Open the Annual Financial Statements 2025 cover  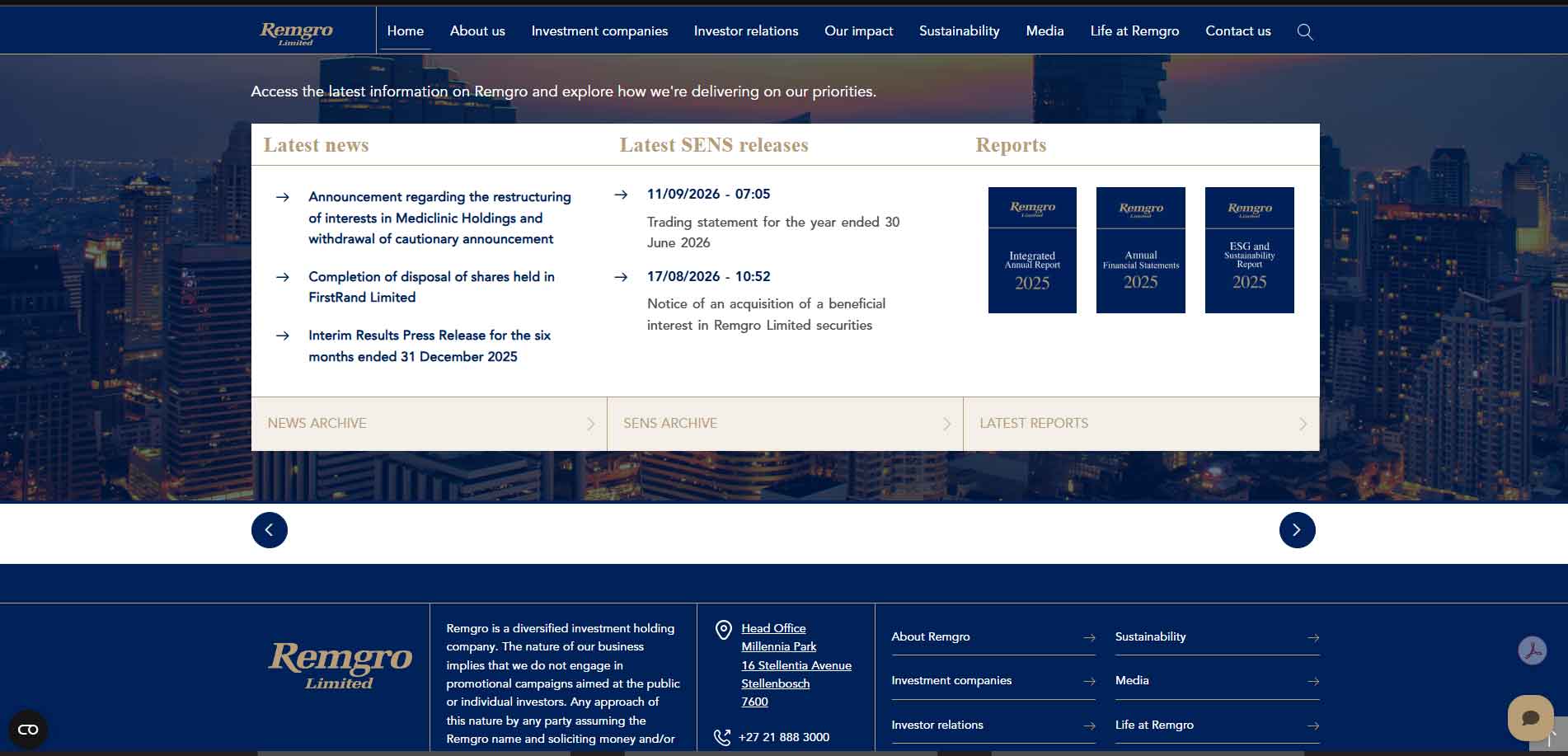click(x=1141, y=250)
